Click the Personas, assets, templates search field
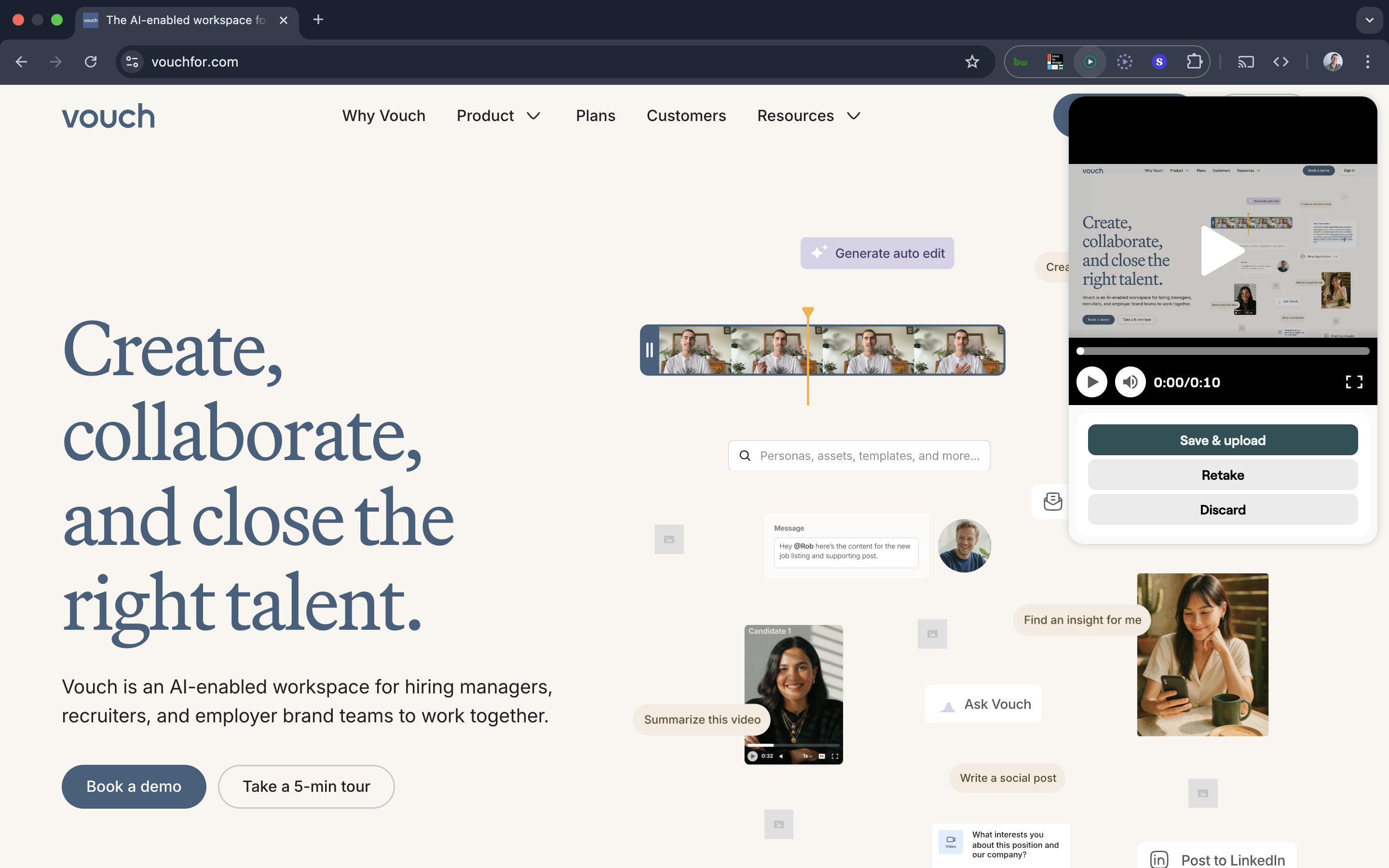Viewport: 1389px width, 868px height. 858,456
